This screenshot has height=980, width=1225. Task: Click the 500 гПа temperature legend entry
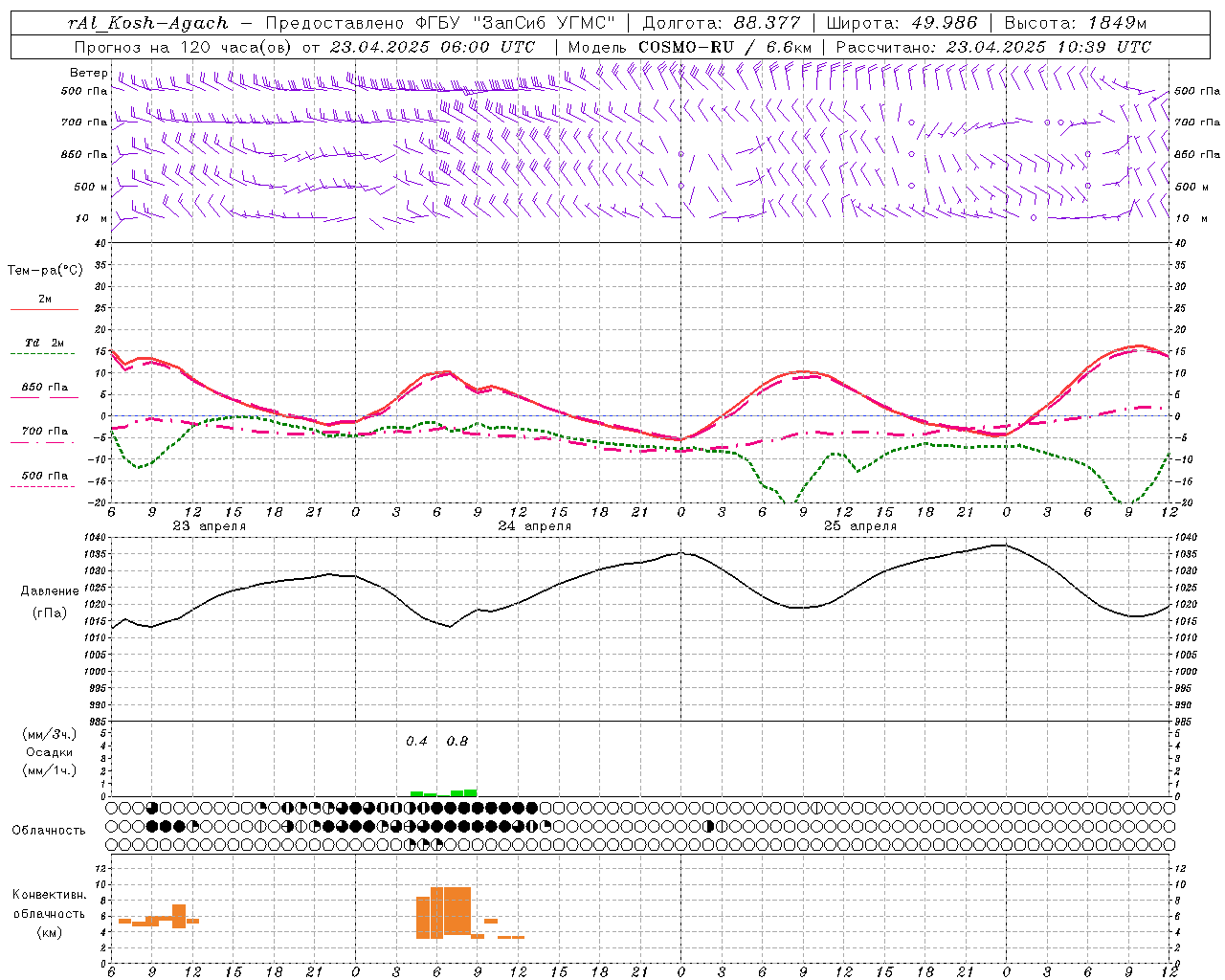click(x=45, y=476)
